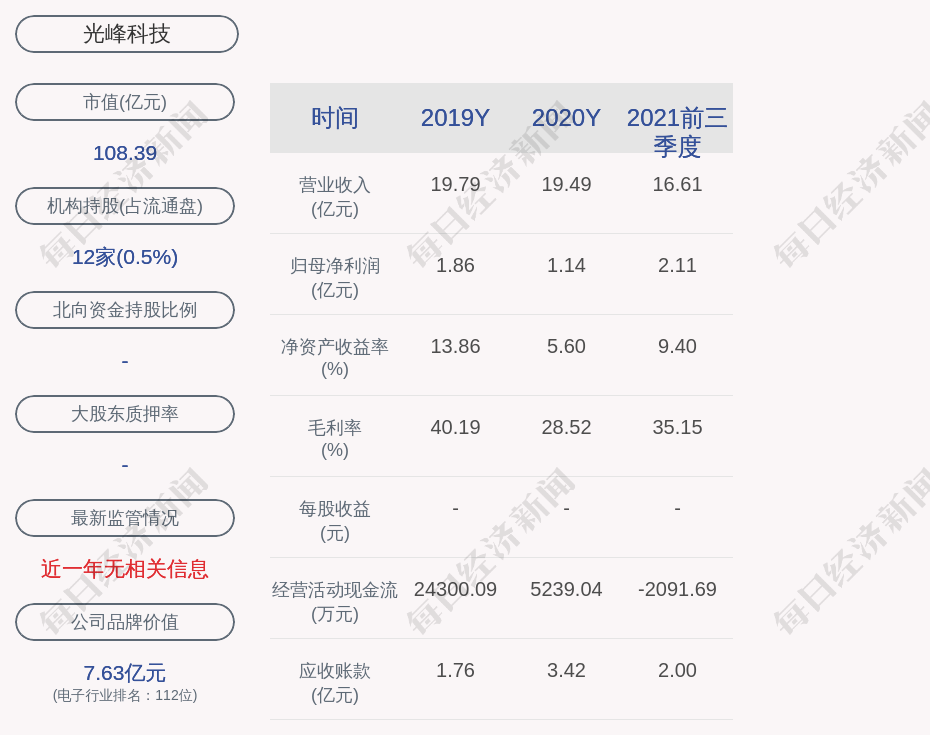Select the net profit value 1.14
Screen dimensions: 930x735
(x=566, y=265)
